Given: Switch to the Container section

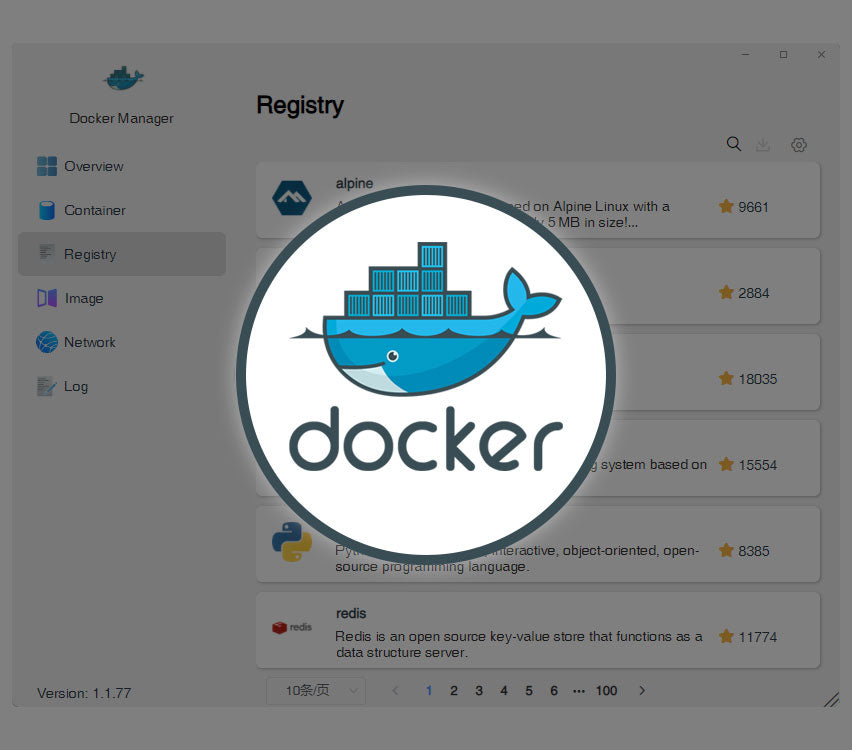Looking at the screenshot, I should click(94, 210).
